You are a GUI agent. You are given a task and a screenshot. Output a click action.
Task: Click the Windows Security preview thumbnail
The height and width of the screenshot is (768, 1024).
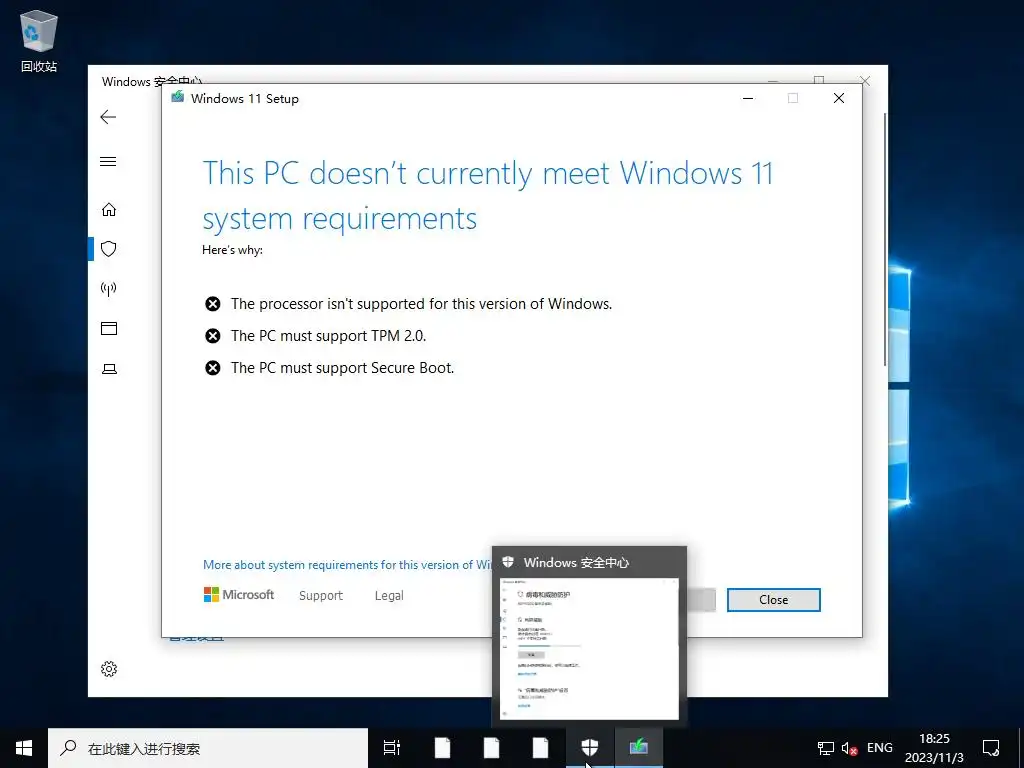[589, 648]
